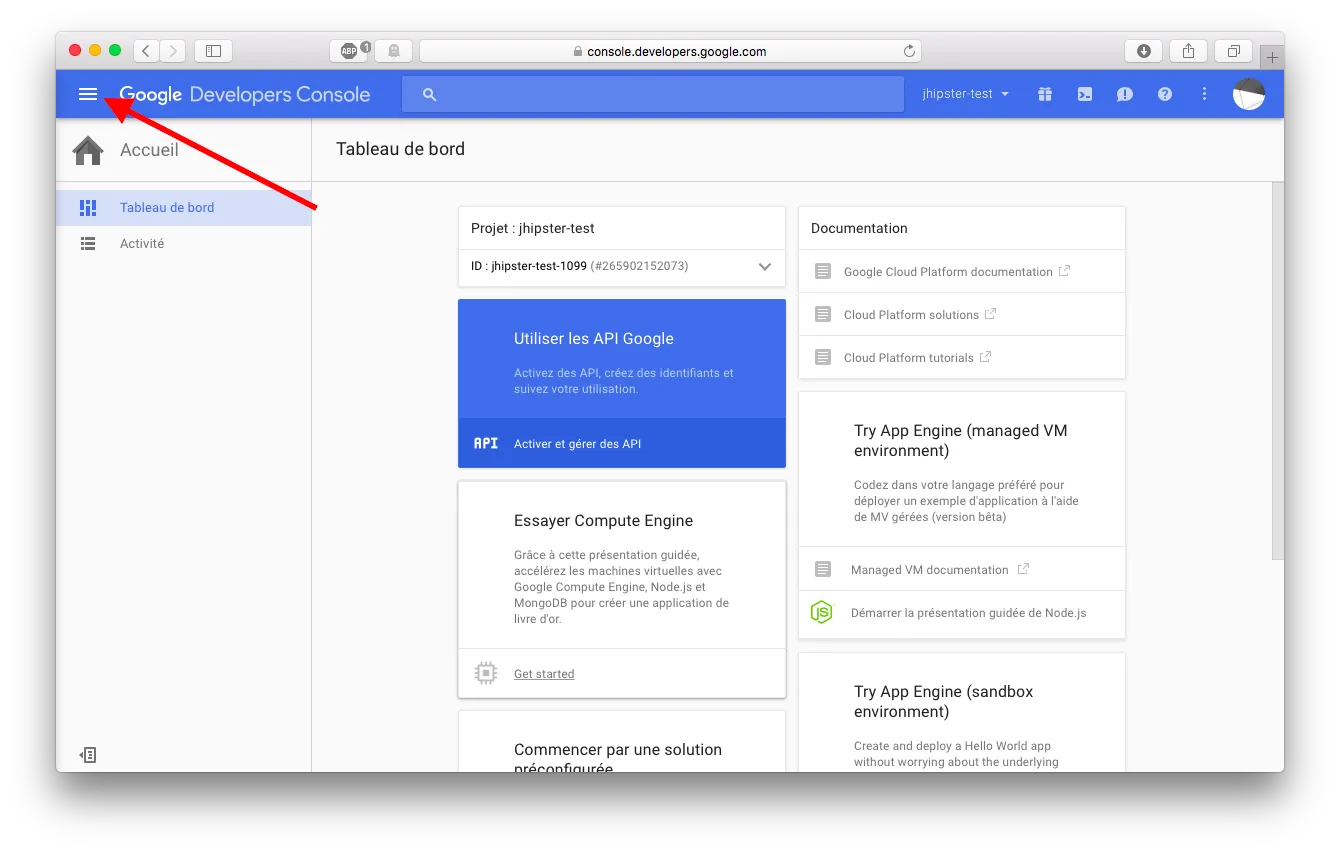This screenshot has width=1340, height=852.
Task: Click the Accueil home icon
Action: click(x=88, y=150)
